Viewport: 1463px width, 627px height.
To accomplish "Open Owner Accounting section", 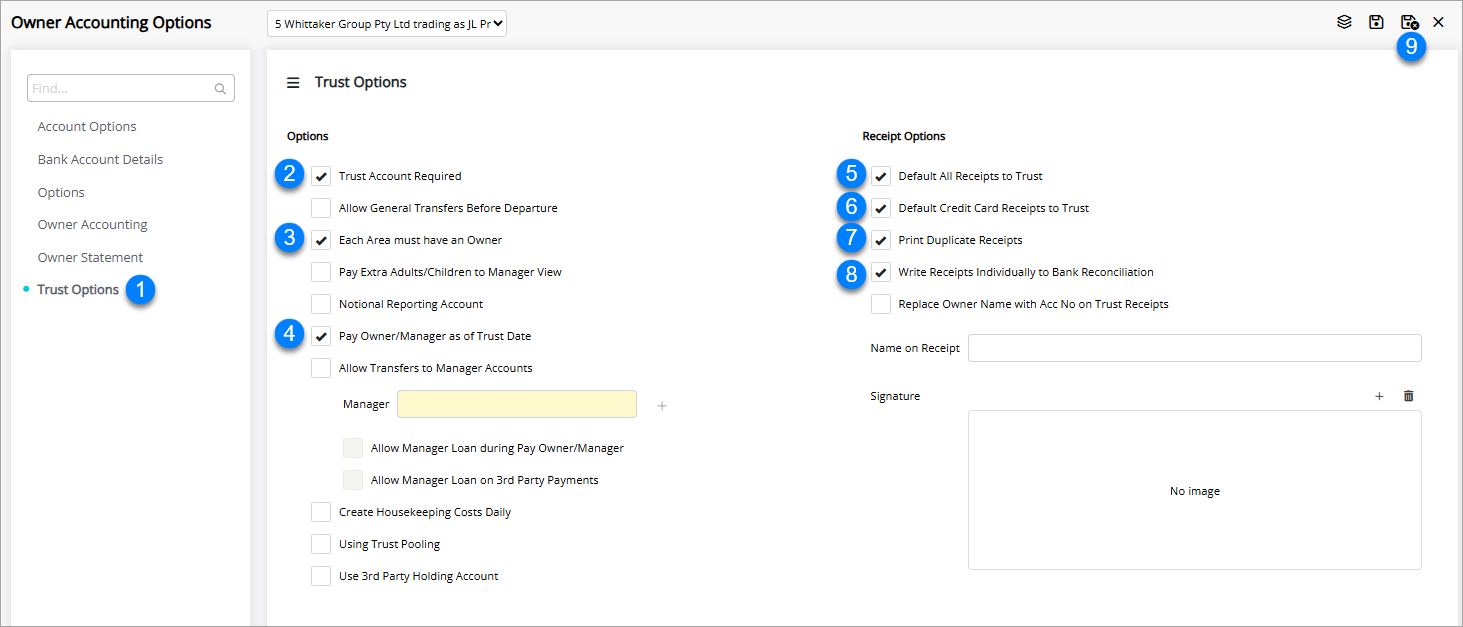I will click(92, 225).
